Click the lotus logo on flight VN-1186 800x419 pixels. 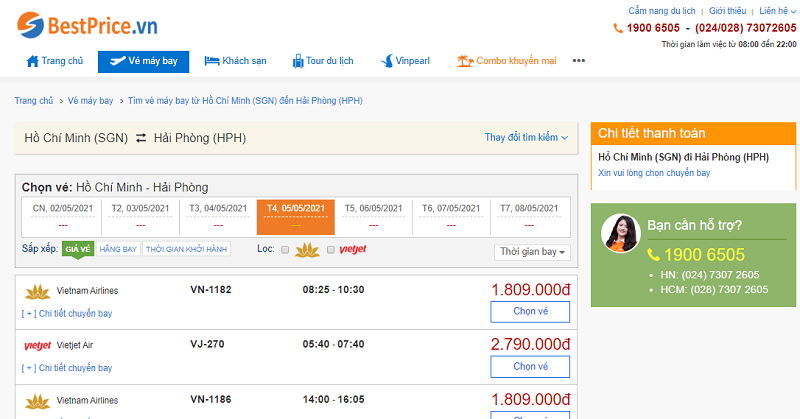pos(37,402)
